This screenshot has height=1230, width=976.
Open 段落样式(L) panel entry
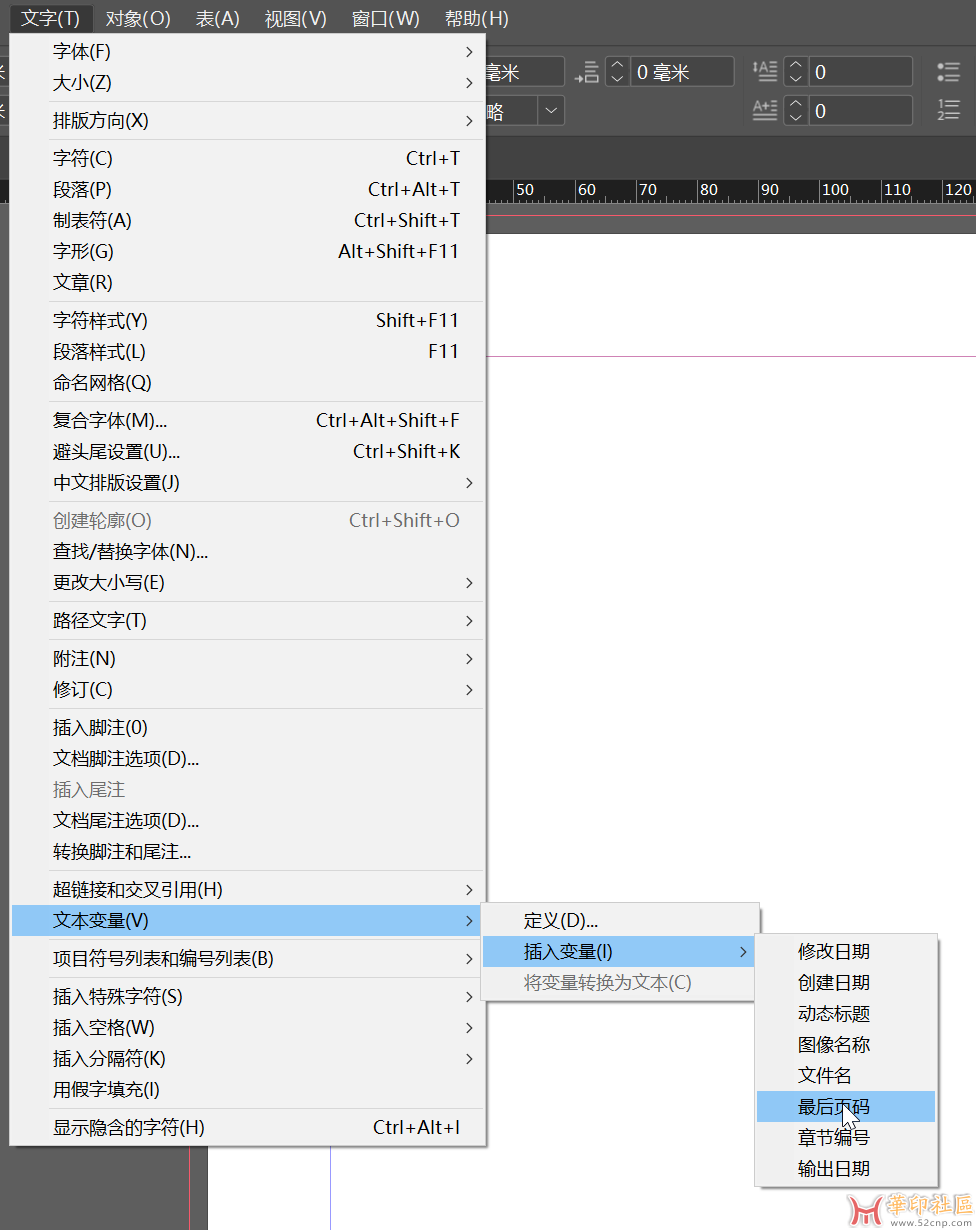pyautogui.click(x=248, y=352)
